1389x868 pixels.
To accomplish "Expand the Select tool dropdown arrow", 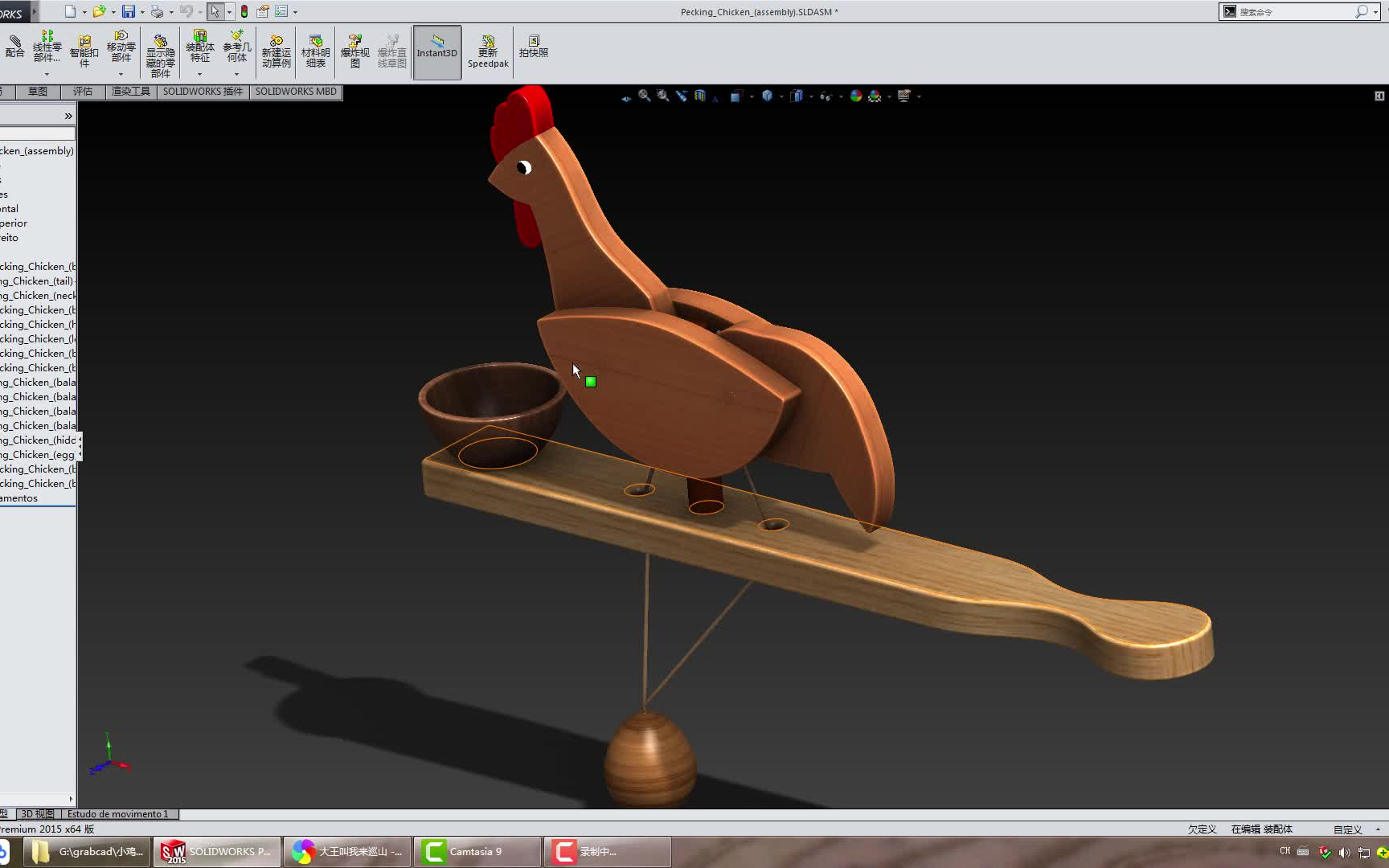I will pos(229,12).
